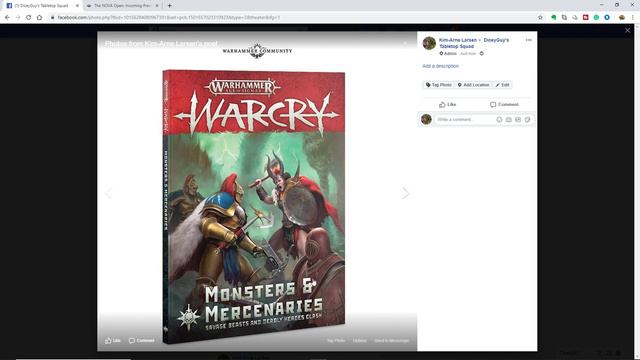Click the Add Location button

point(473,85)
